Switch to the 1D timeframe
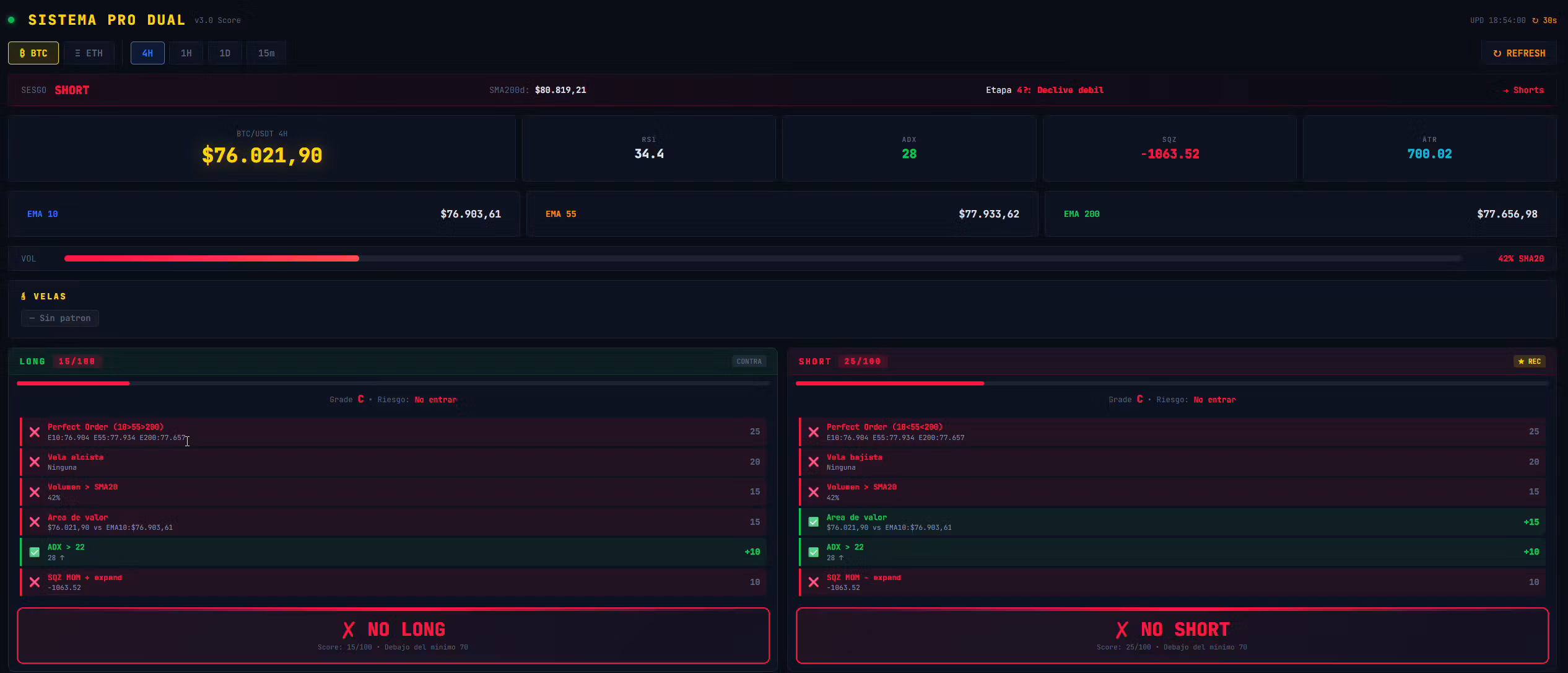 pos(225,53)
